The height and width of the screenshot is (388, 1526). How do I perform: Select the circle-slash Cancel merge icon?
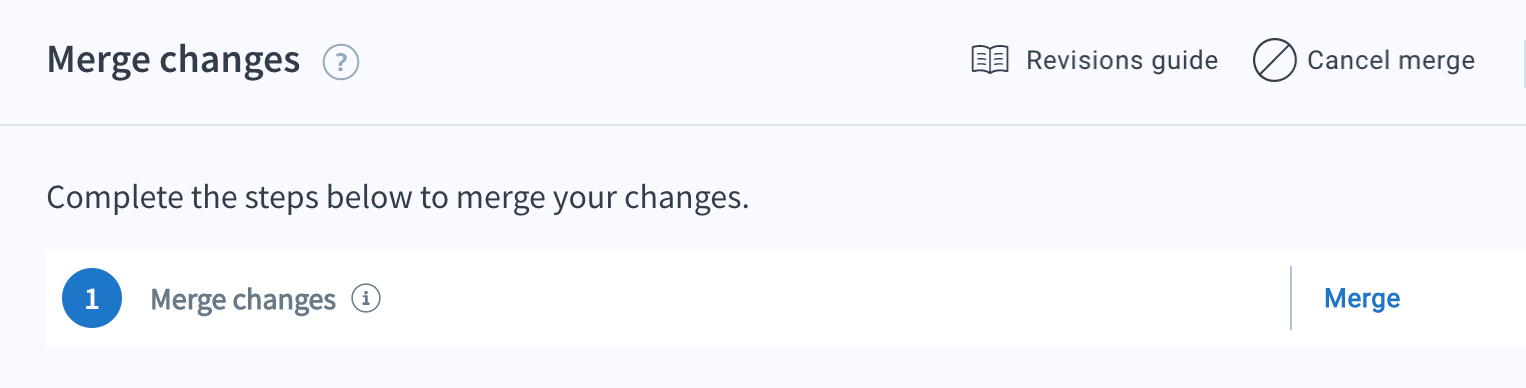(1274, 61)
